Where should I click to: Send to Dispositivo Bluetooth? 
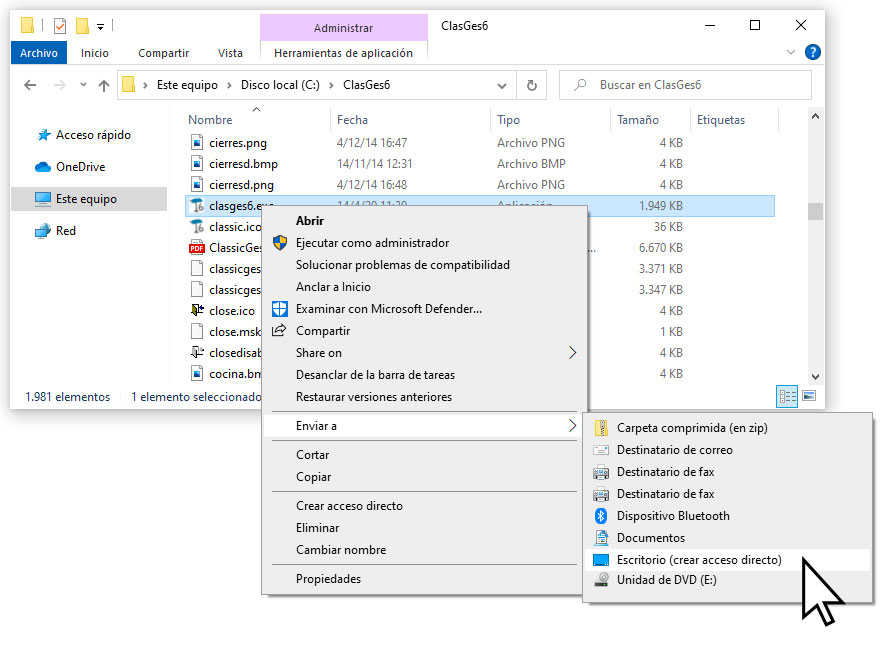[x=727, y=516]
